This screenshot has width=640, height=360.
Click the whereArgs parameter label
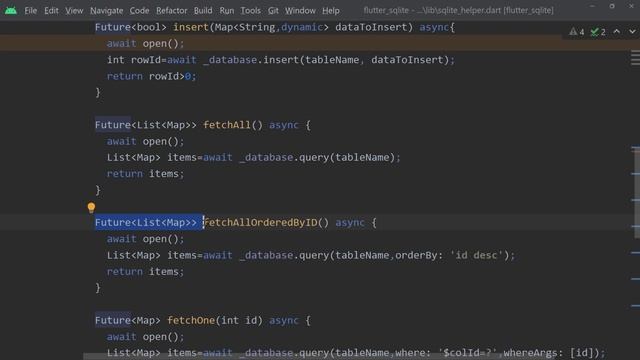534,353
